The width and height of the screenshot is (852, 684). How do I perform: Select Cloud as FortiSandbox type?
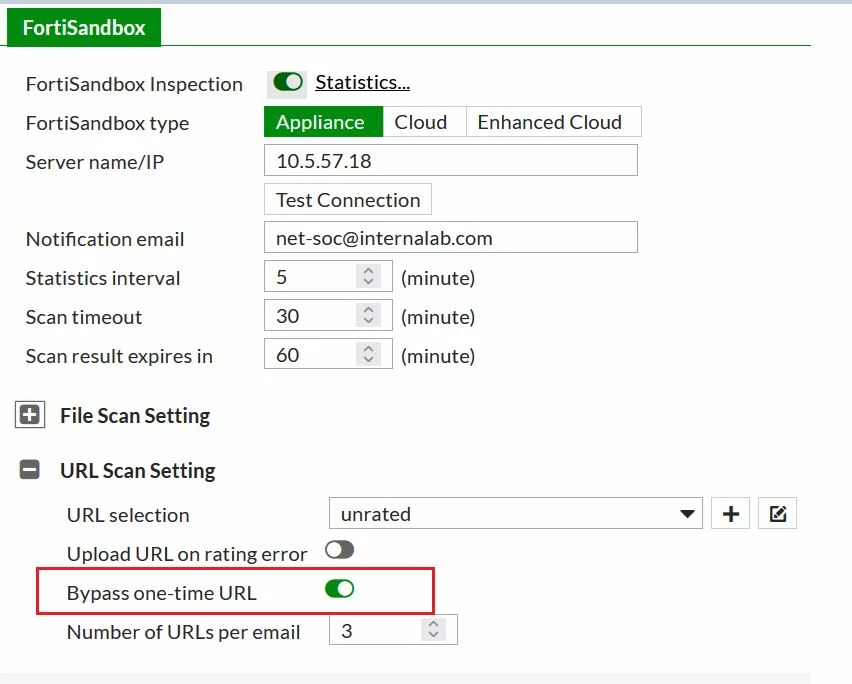pos(424,122)
